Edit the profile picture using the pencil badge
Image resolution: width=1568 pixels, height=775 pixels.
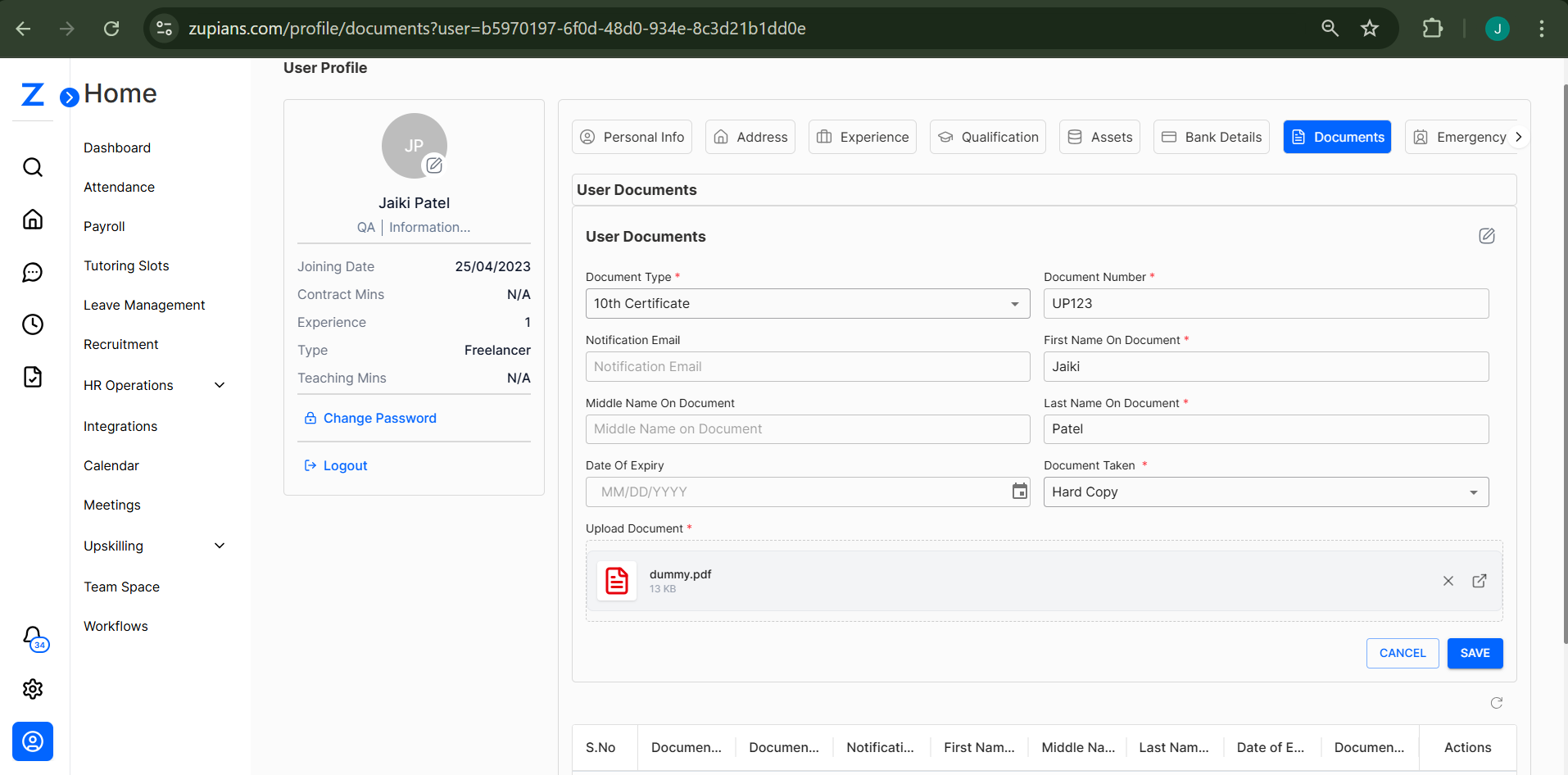tap(434, 165)
